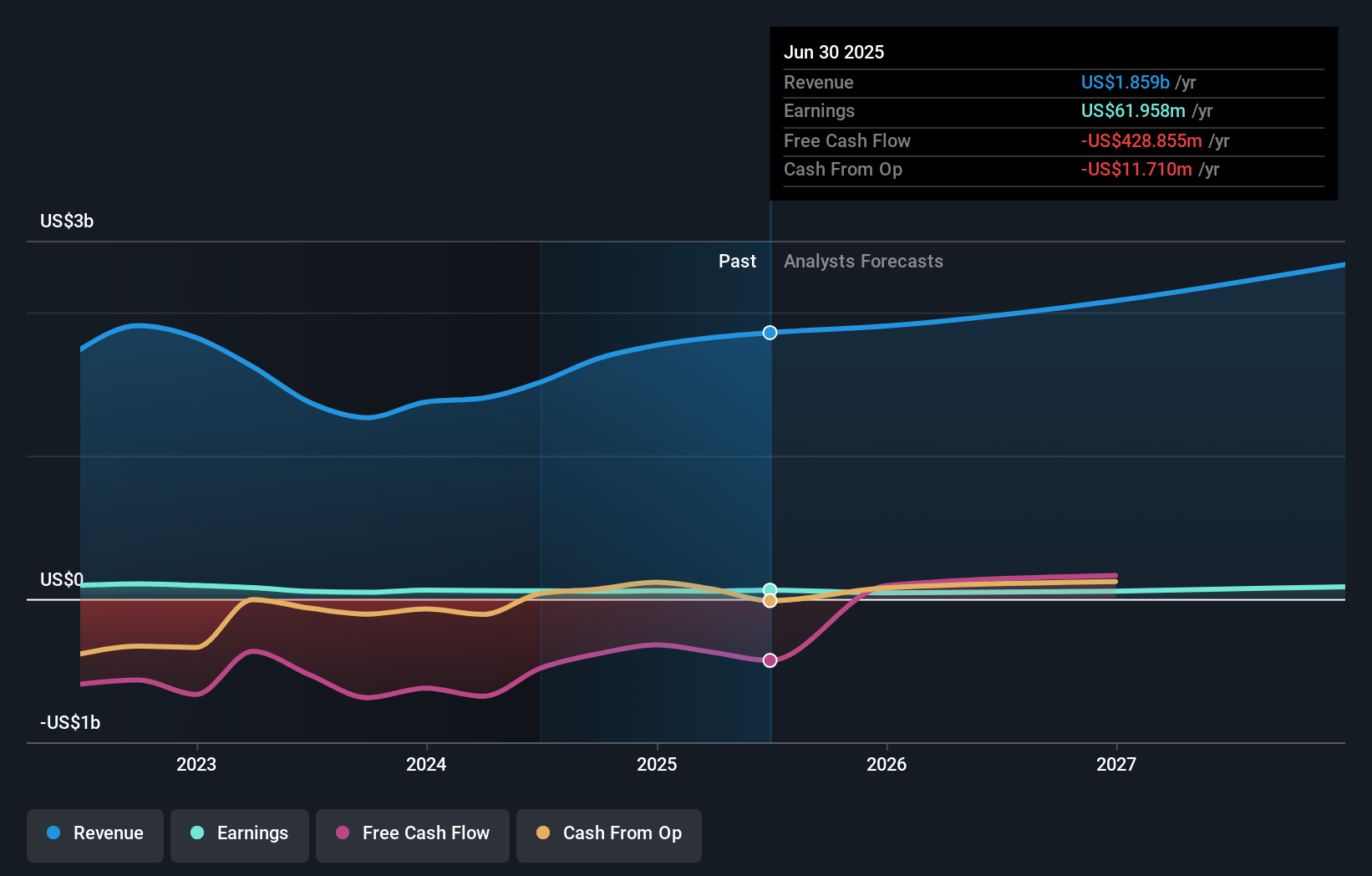Select the Analysts Forecasts section label
Image resolution: width=1372 pixels, height=876 pixels.
863,261
